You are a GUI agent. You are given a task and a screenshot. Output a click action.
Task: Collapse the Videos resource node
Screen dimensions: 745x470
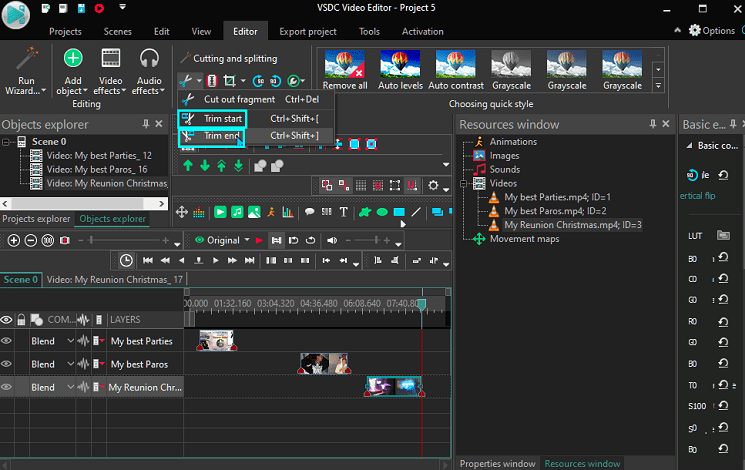pos(463,183)
